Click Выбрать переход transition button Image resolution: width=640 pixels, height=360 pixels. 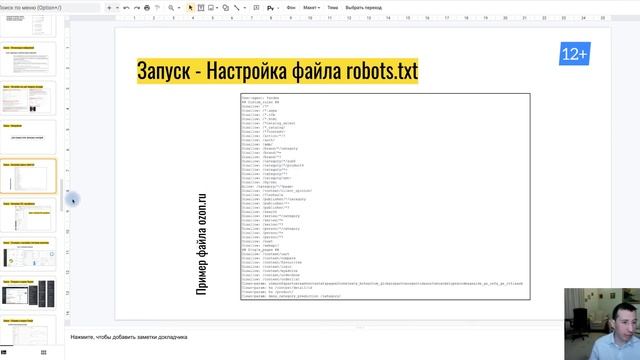click(364, 8)
